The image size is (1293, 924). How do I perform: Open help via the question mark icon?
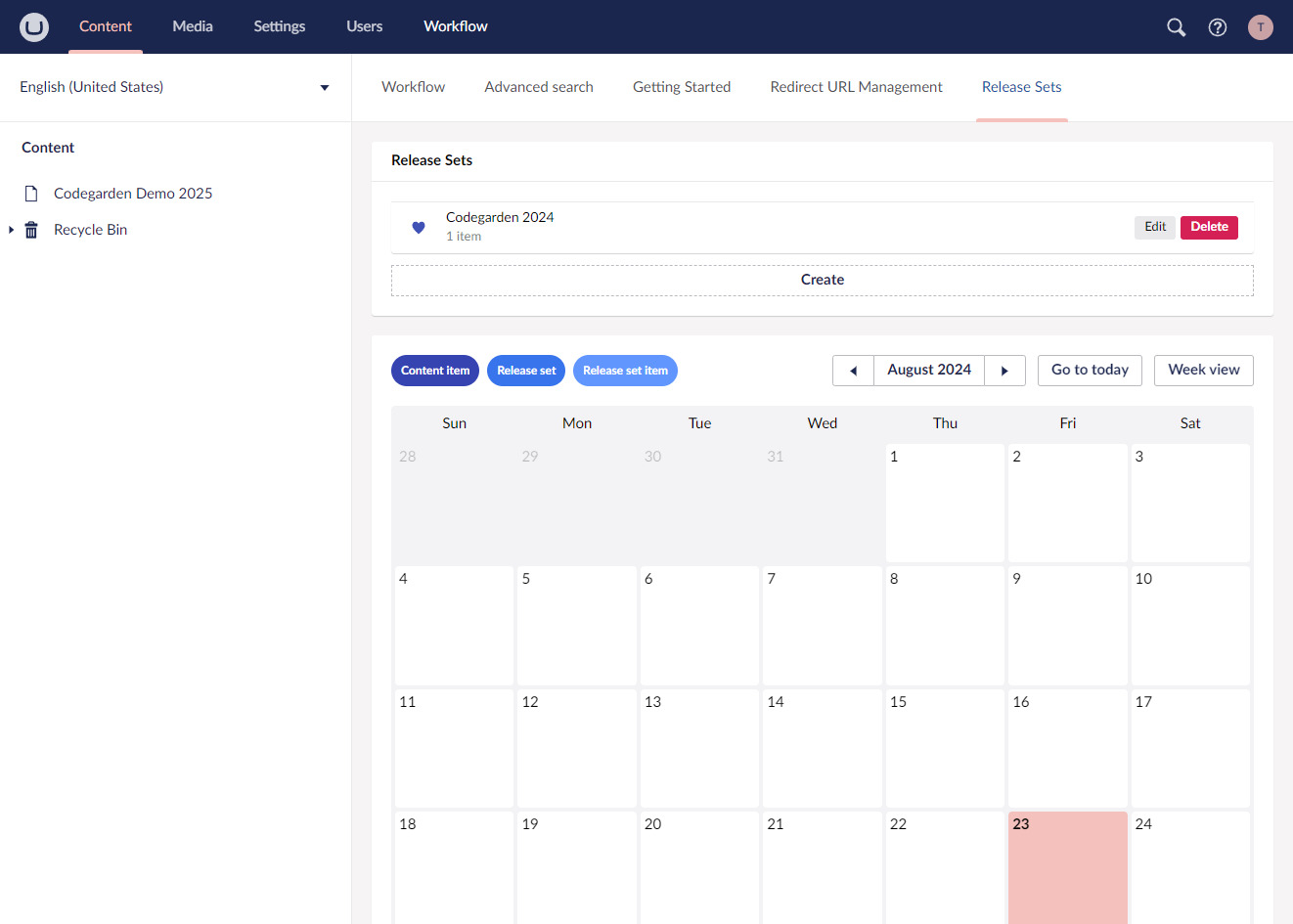coord(1218,27)
